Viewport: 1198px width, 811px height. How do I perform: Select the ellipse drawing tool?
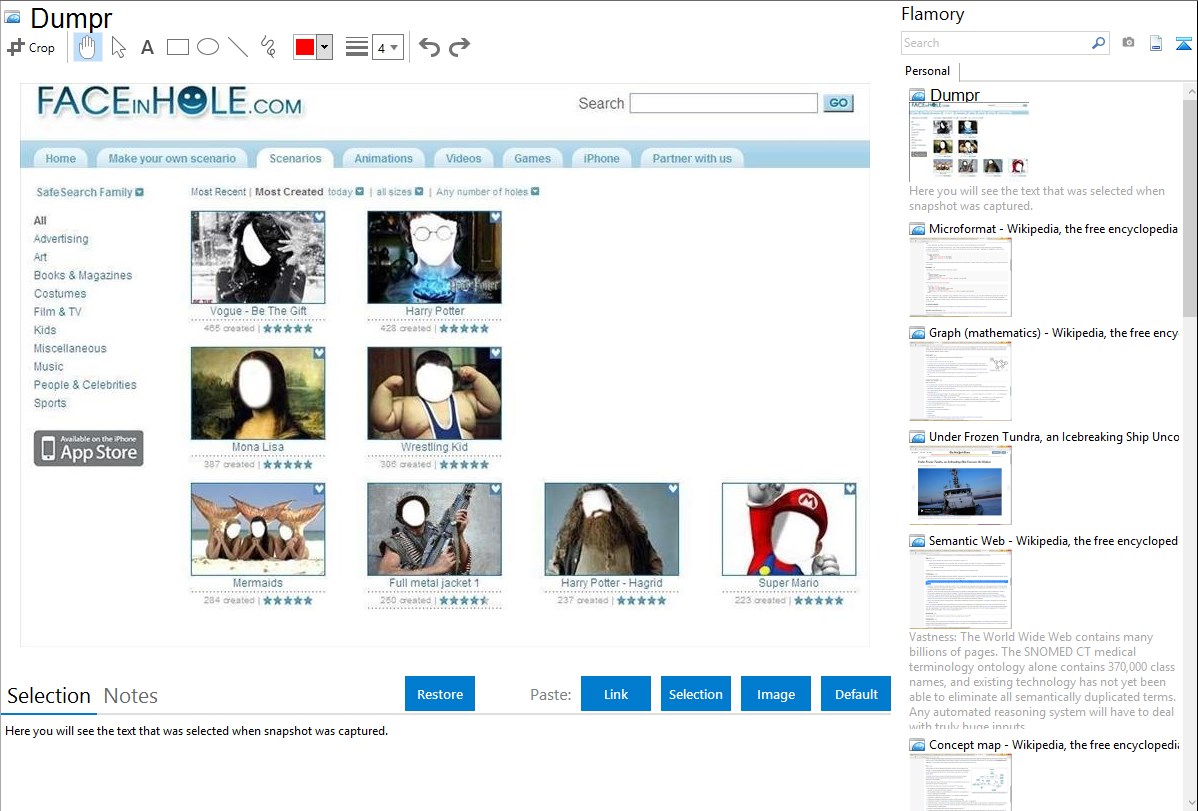pos(208,47)
